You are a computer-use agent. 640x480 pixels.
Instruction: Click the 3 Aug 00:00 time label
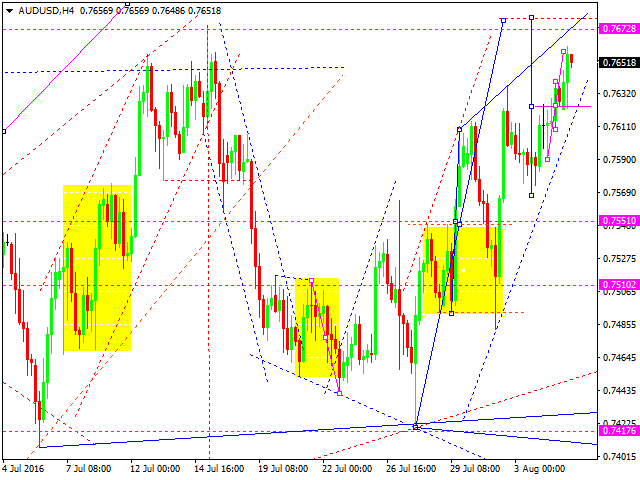(540, 468)
